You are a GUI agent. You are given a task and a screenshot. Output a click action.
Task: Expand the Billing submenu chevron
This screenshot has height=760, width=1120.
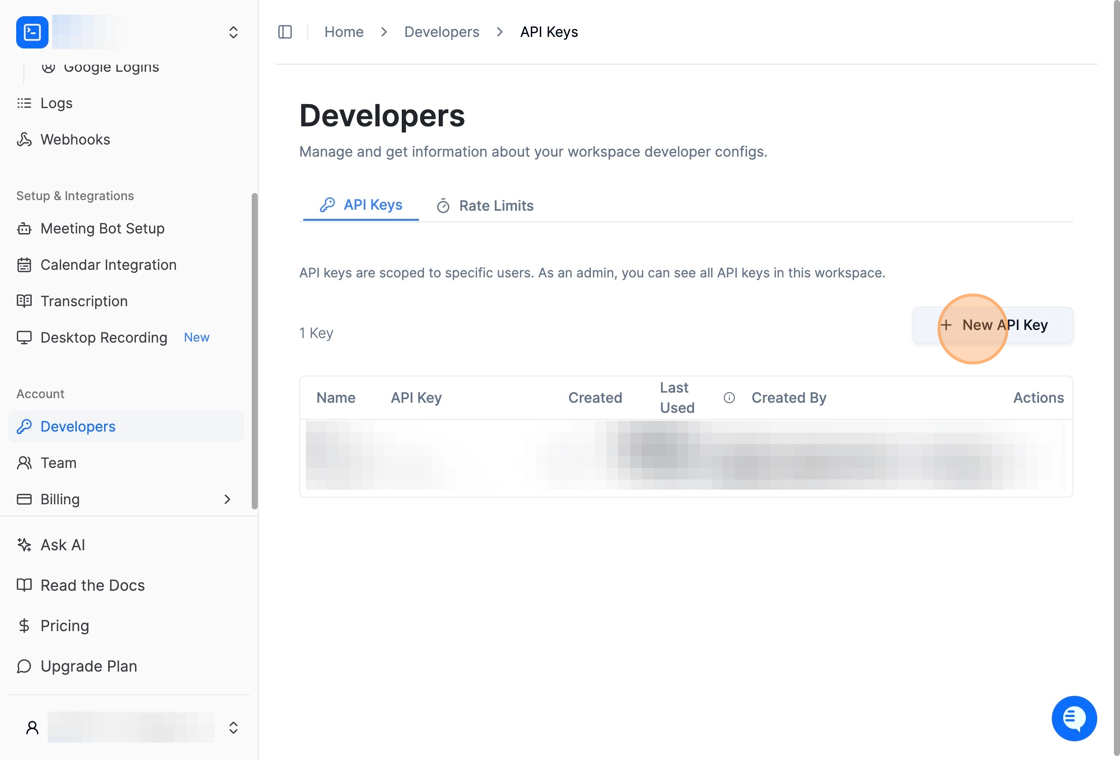(x=227, y=499)
